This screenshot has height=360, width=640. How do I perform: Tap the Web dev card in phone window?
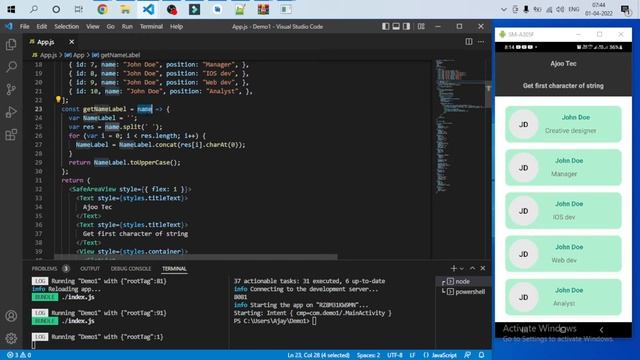[x=563, y=254]
